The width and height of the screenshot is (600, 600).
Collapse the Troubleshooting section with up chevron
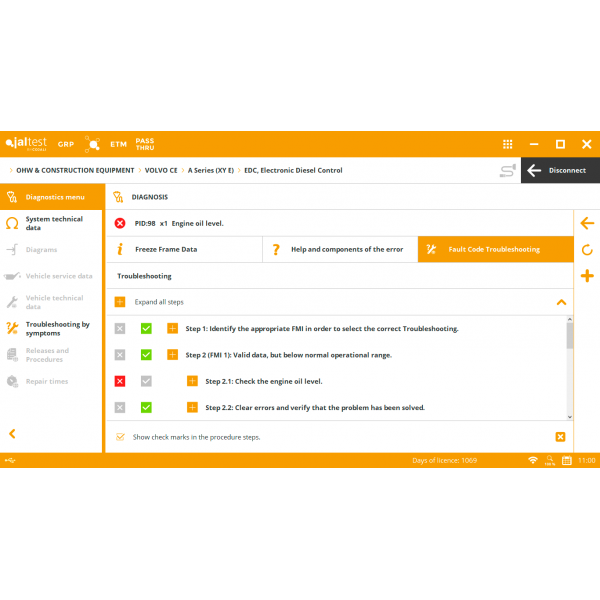tap(561, 302)
